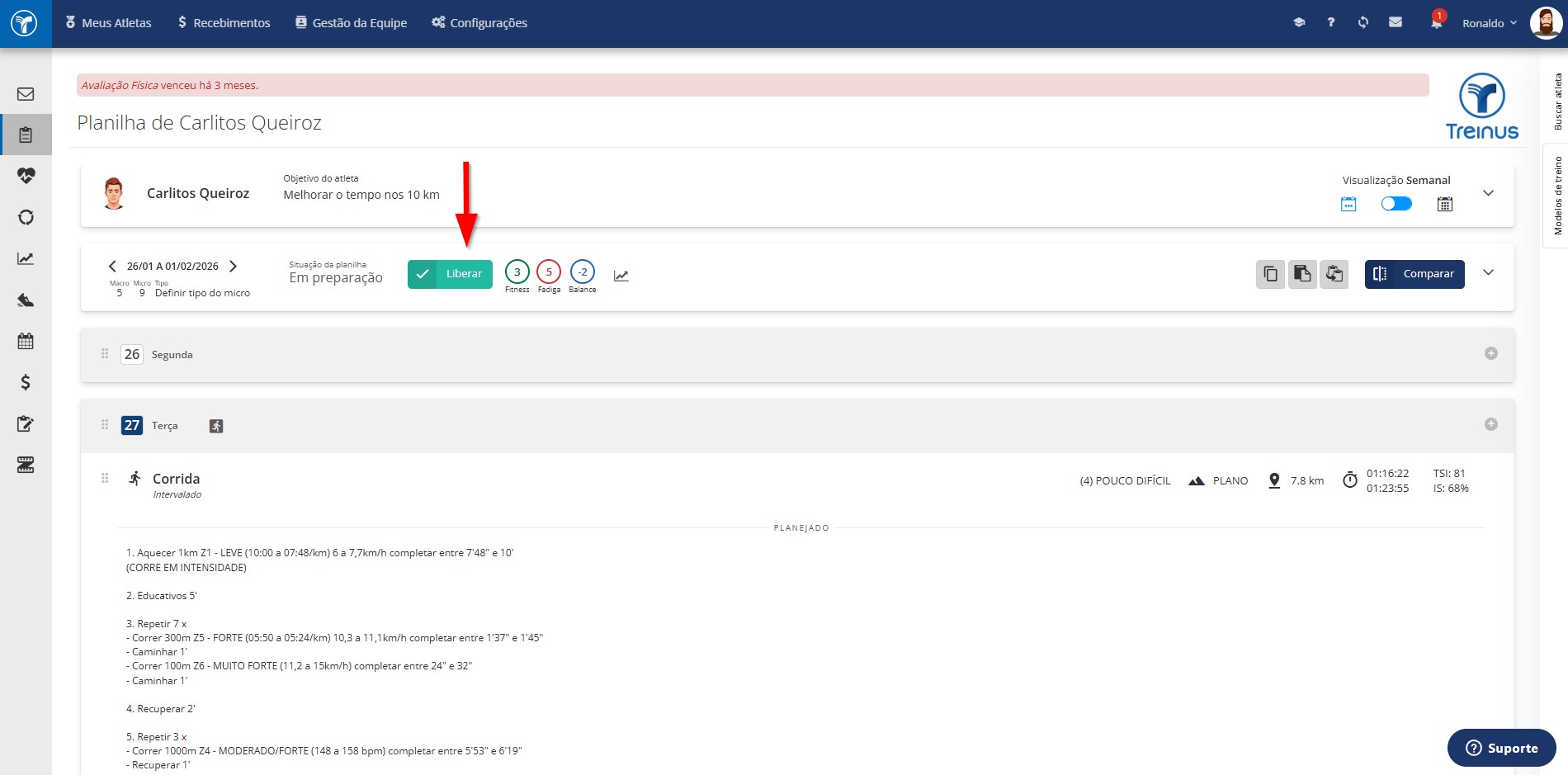Click the Balance value circle -2
1568x775 pixels.
[x=583, y=272]
